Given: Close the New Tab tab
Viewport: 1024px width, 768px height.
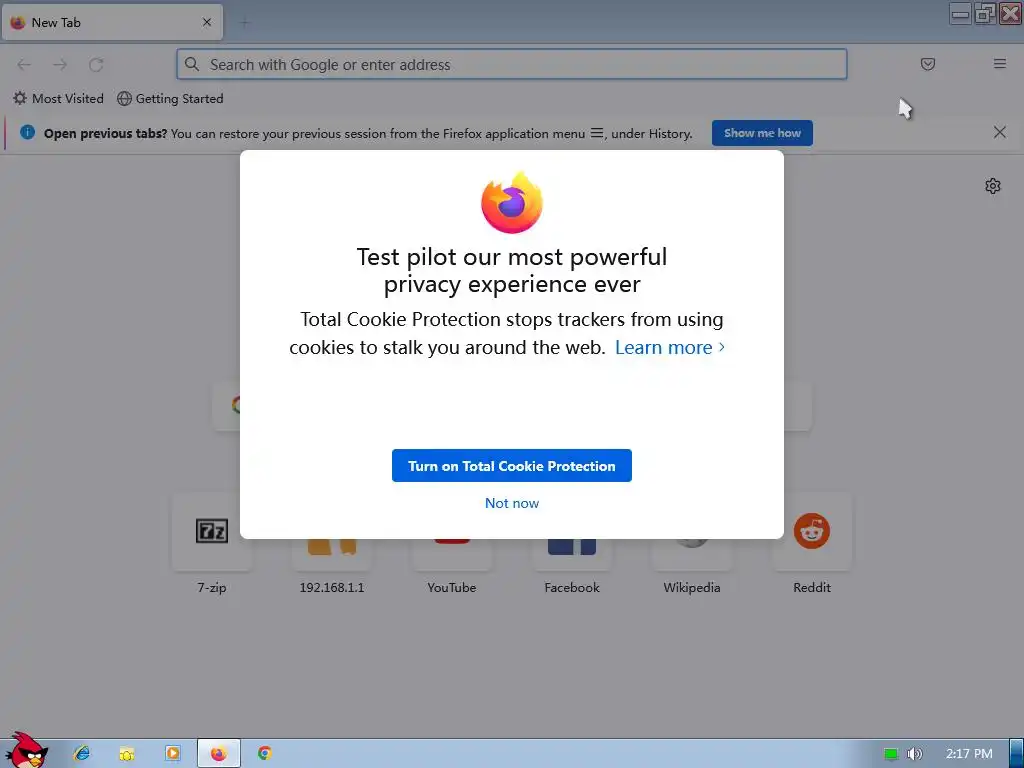Looking at the screenshot, I should [207, 22].
